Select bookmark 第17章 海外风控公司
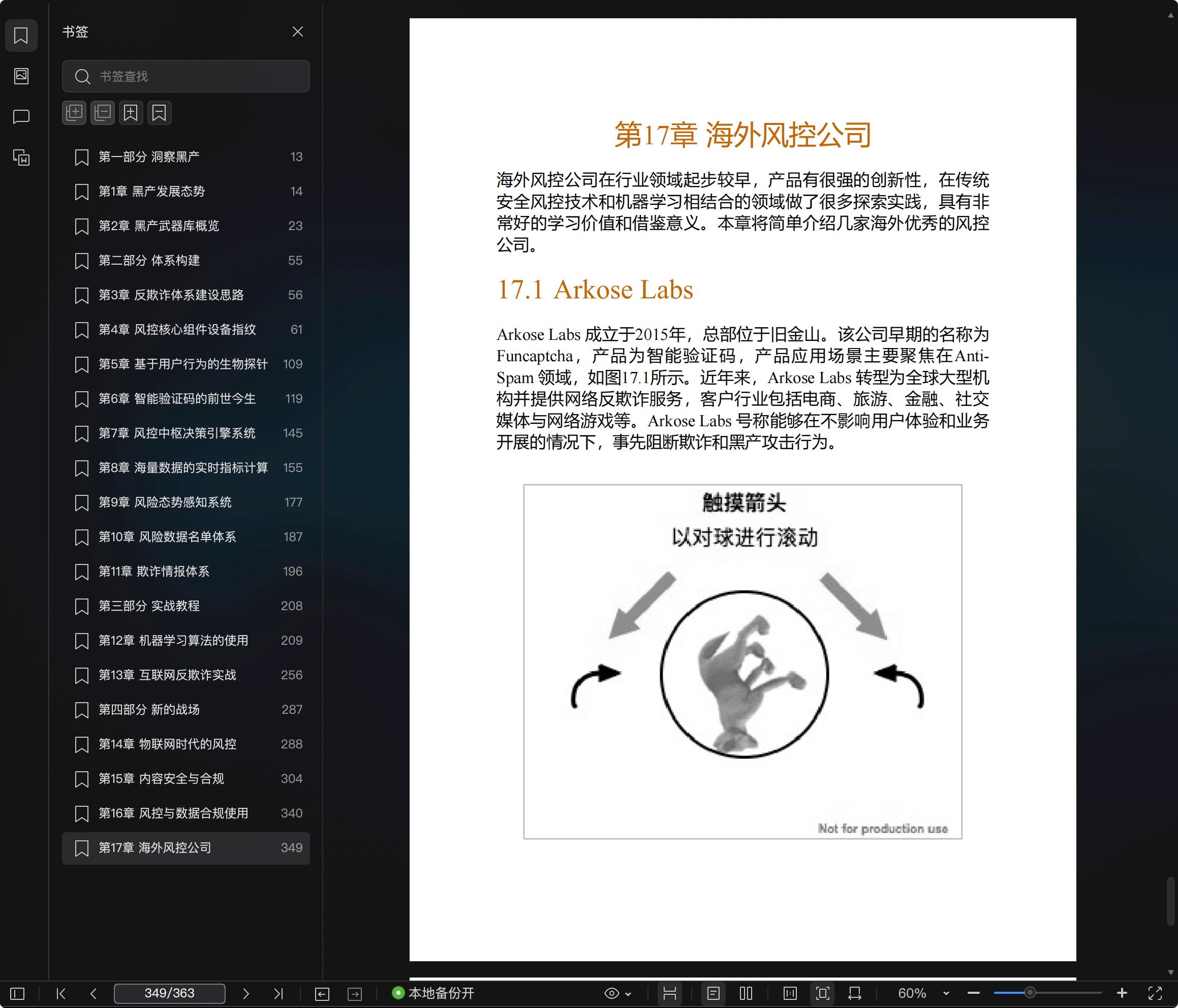 186,848
